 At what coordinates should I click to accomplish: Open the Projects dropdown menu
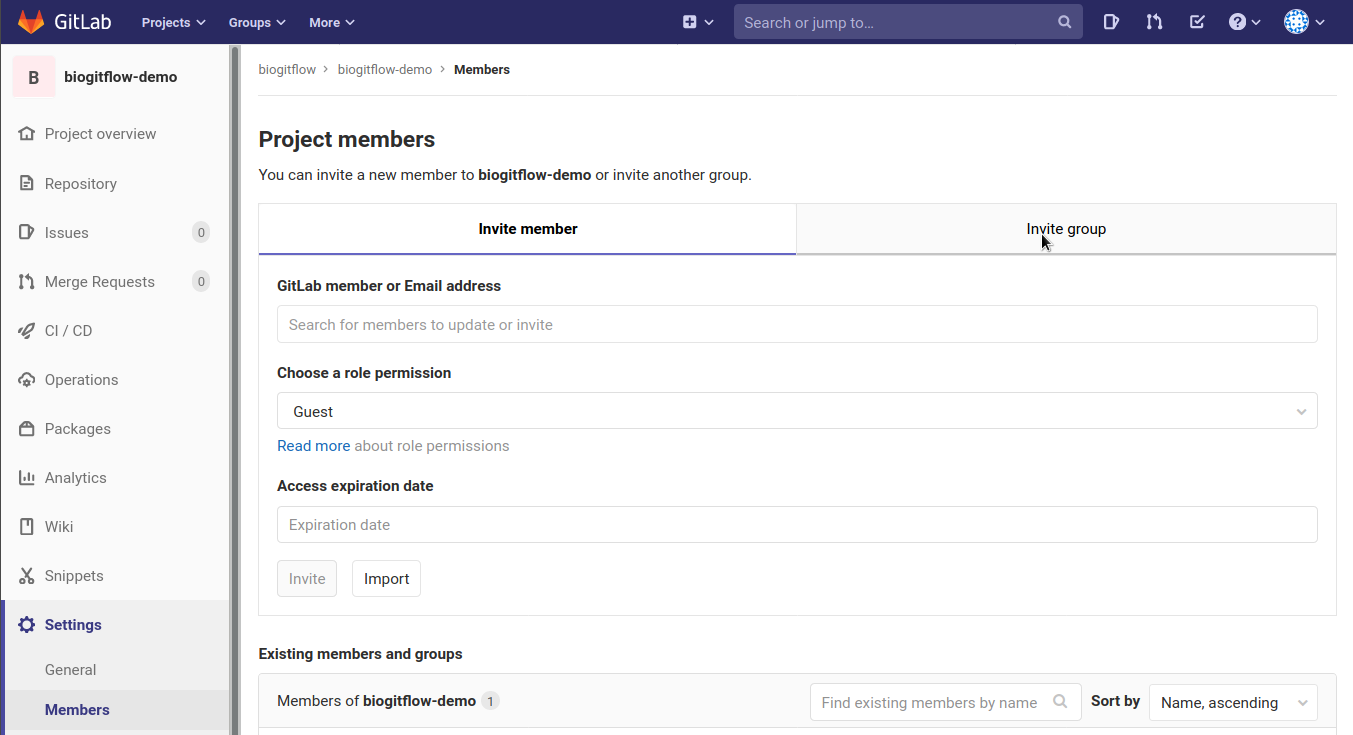[173, 22]
